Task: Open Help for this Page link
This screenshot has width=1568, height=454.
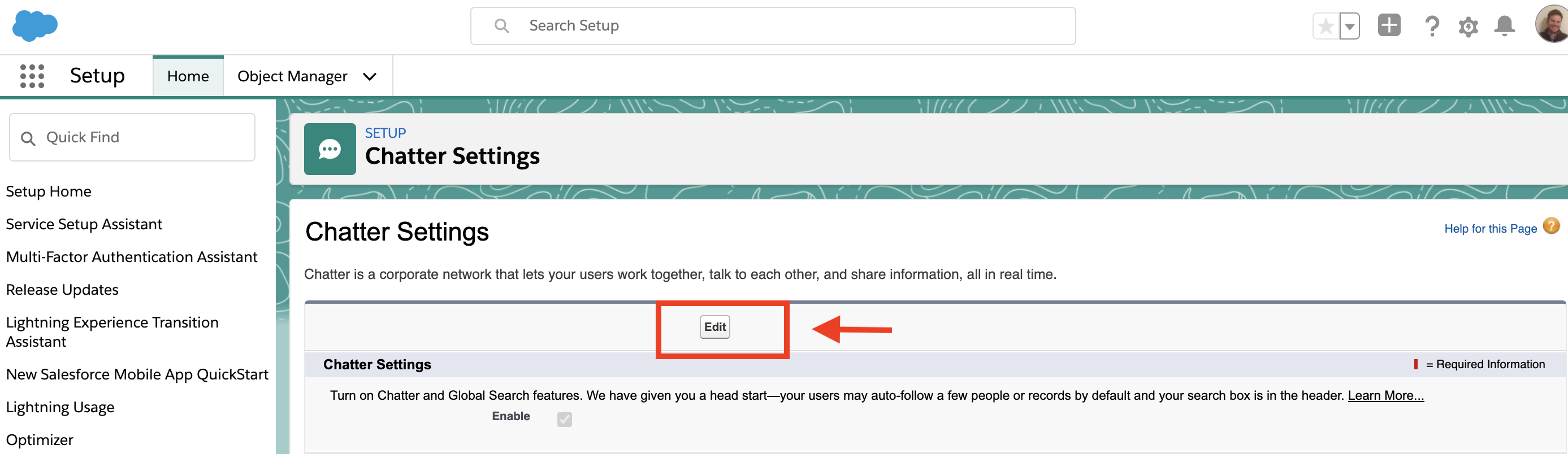Action: coord(1490,229)
